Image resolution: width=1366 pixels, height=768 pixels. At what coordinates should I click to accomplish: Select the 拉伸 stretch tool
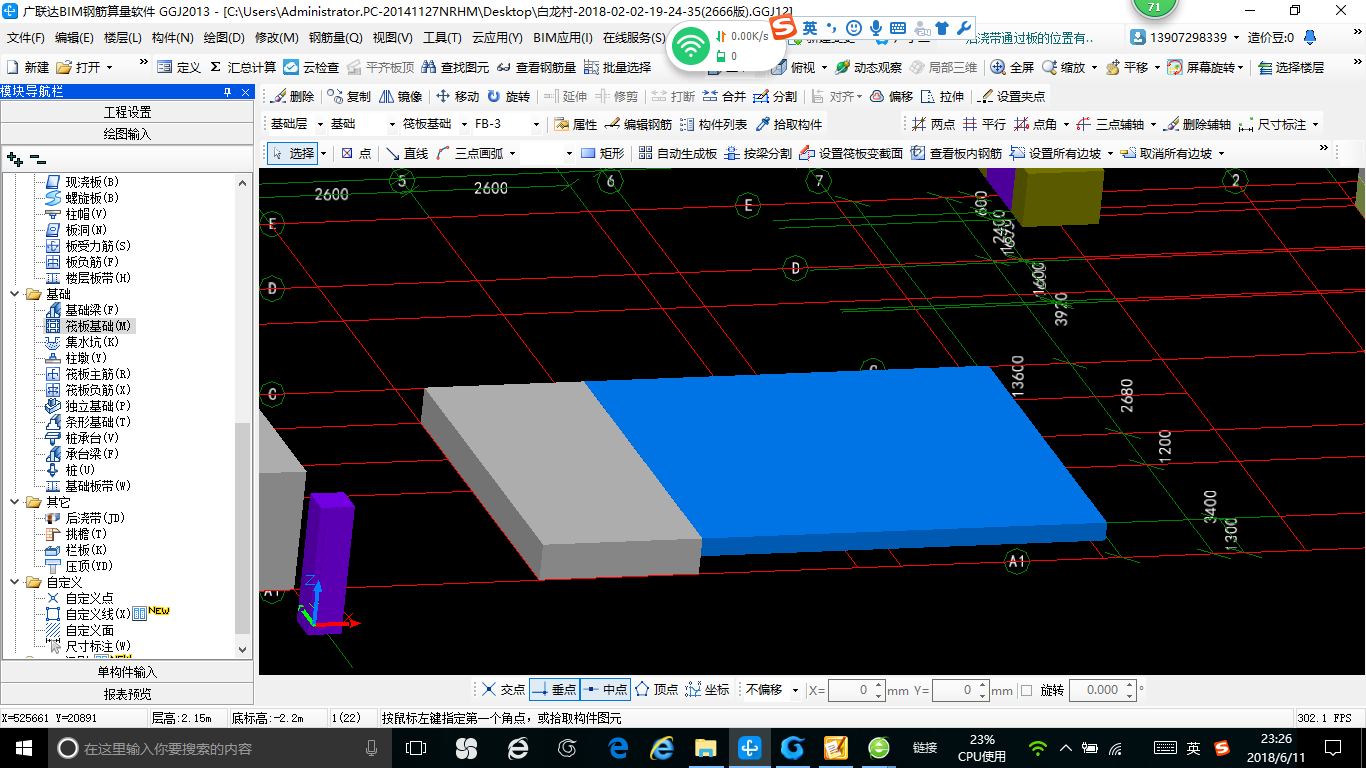coord(943,97)
